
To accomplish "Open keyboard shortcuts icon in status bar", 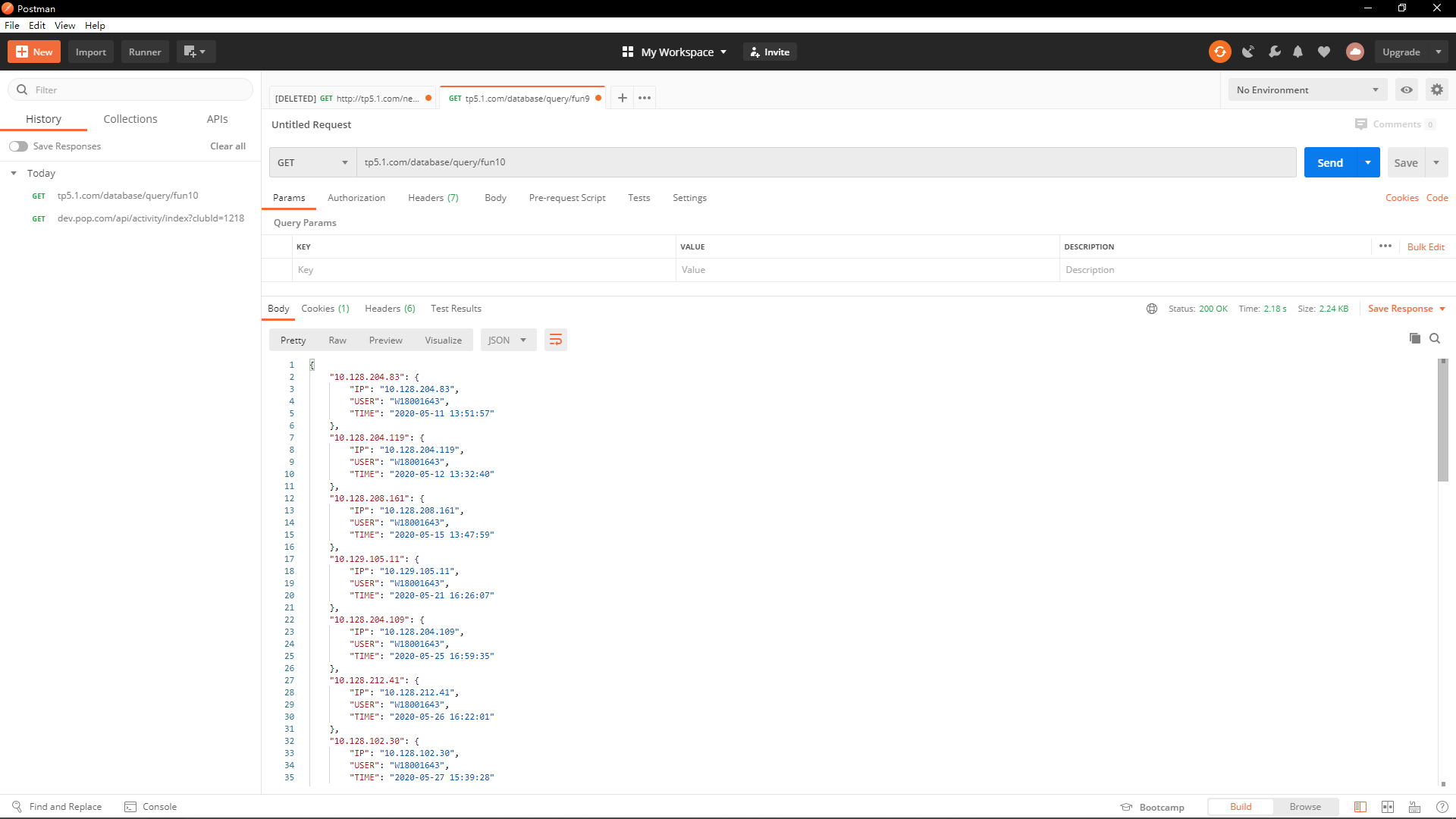I will 1415,807.
